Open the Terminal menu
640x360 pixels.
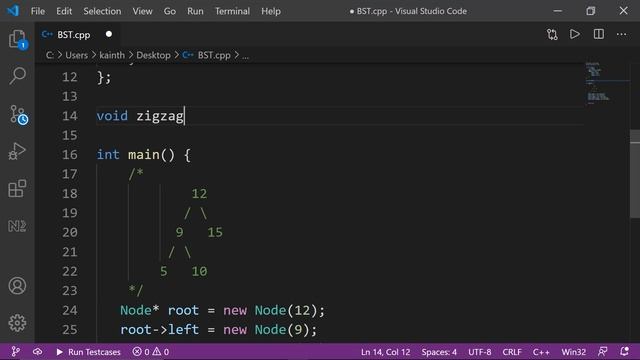click(x=232, y=11)
